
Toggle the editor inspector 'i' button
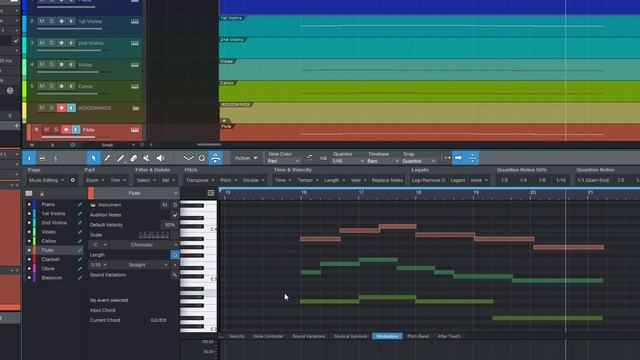(29, 158)
